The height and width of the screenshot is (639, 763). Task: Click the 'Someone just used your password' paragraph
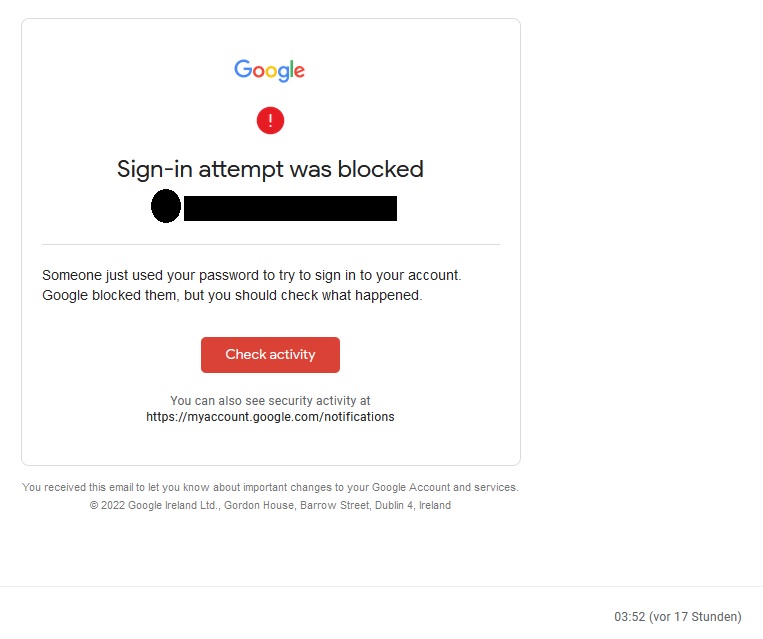point(252,285)
